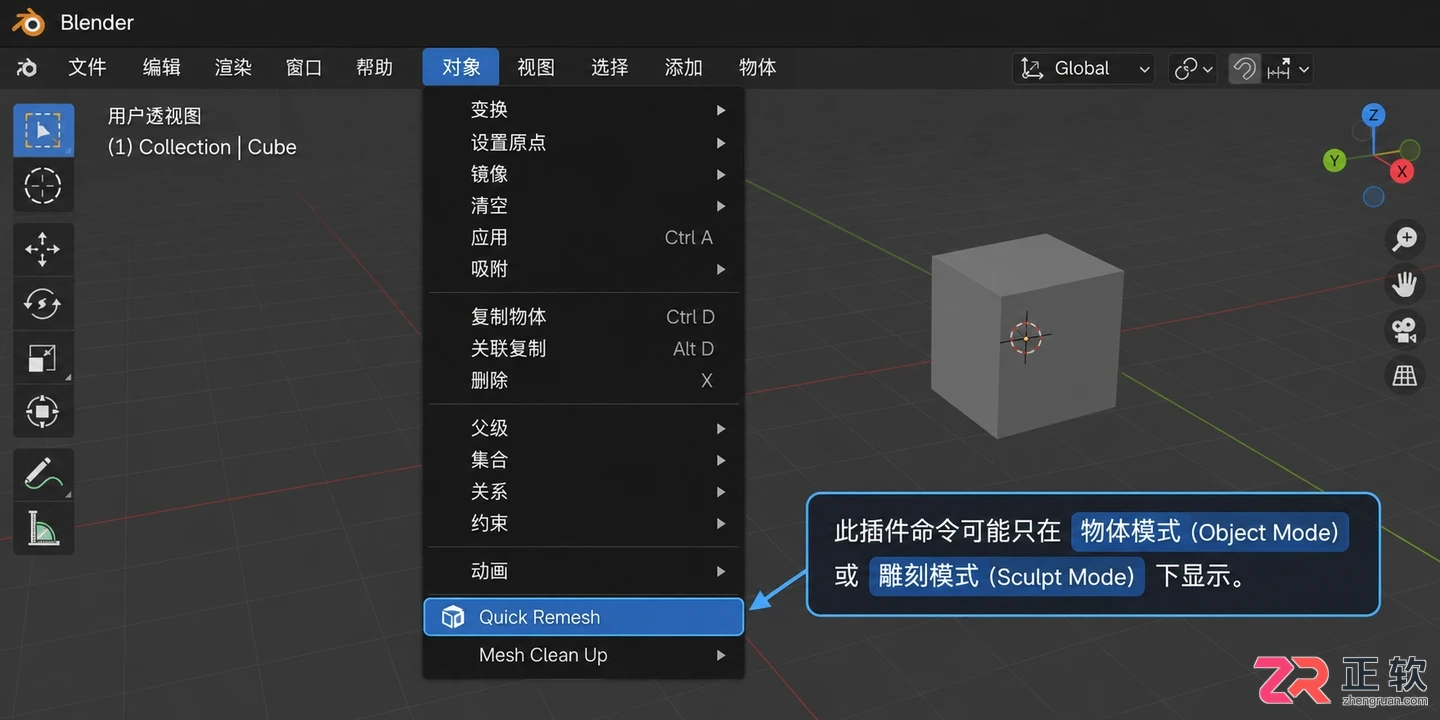Click the 3D cursor on the cube
1440x720 pixels.
(x=1026, y=338)
